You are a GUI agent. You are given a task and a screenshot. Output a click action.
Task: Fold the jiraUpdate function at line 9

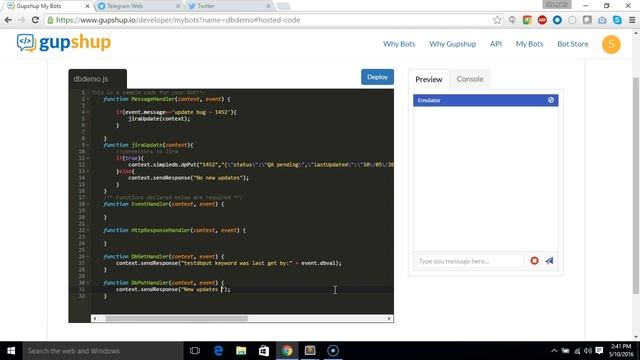(x=88, y=145)
